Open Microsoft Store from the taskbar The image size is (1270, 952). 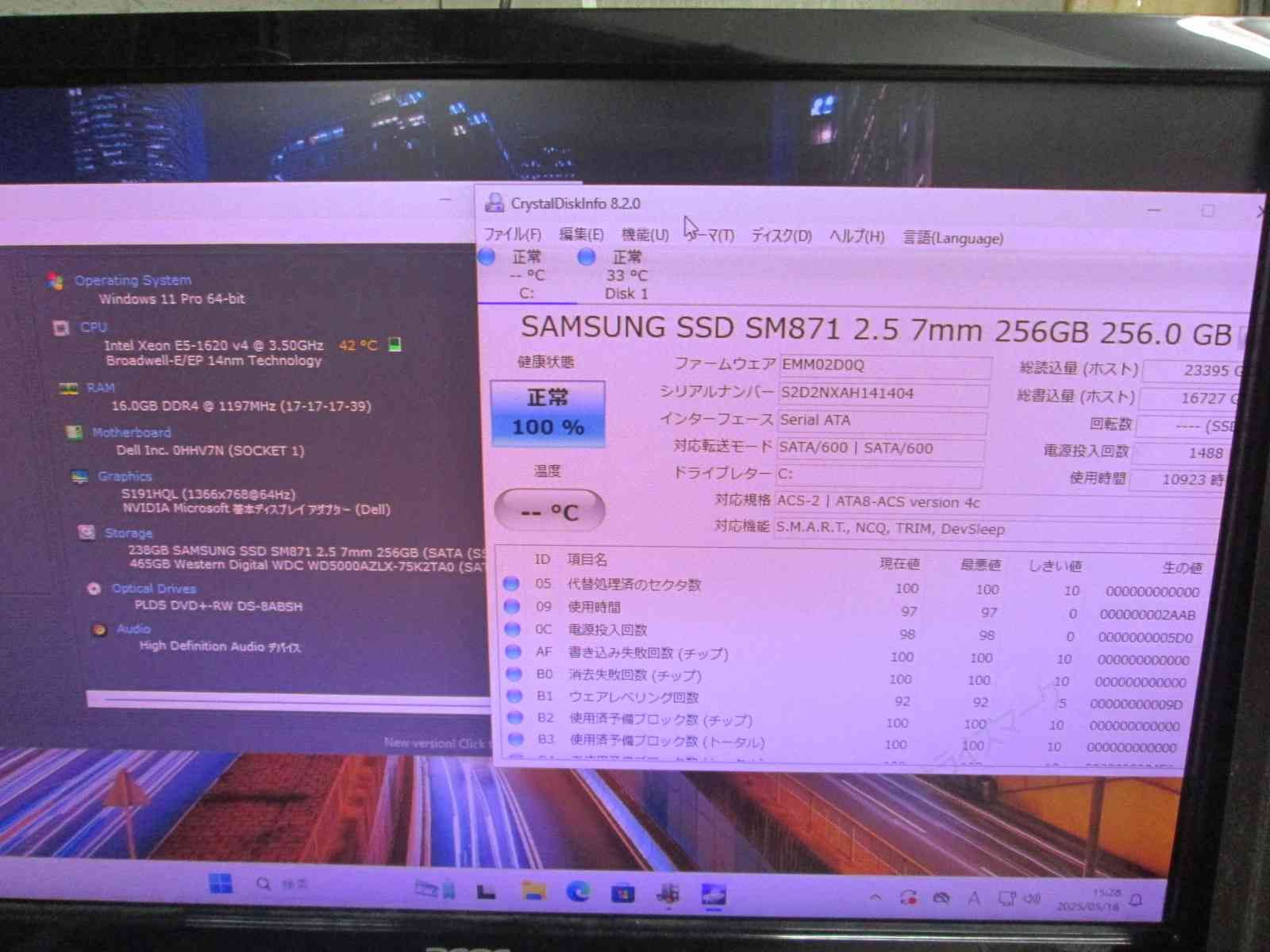click(622, 893)
